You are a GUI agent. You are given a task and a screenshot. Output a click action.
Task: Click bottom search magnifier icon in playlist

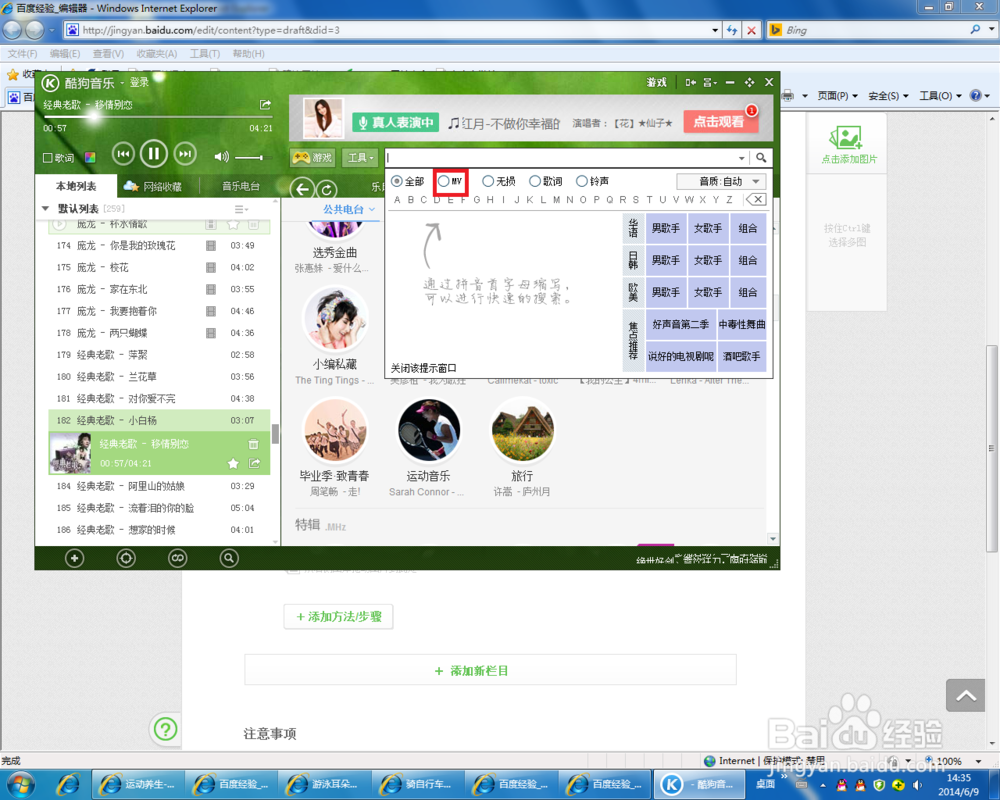coord(228,558)
